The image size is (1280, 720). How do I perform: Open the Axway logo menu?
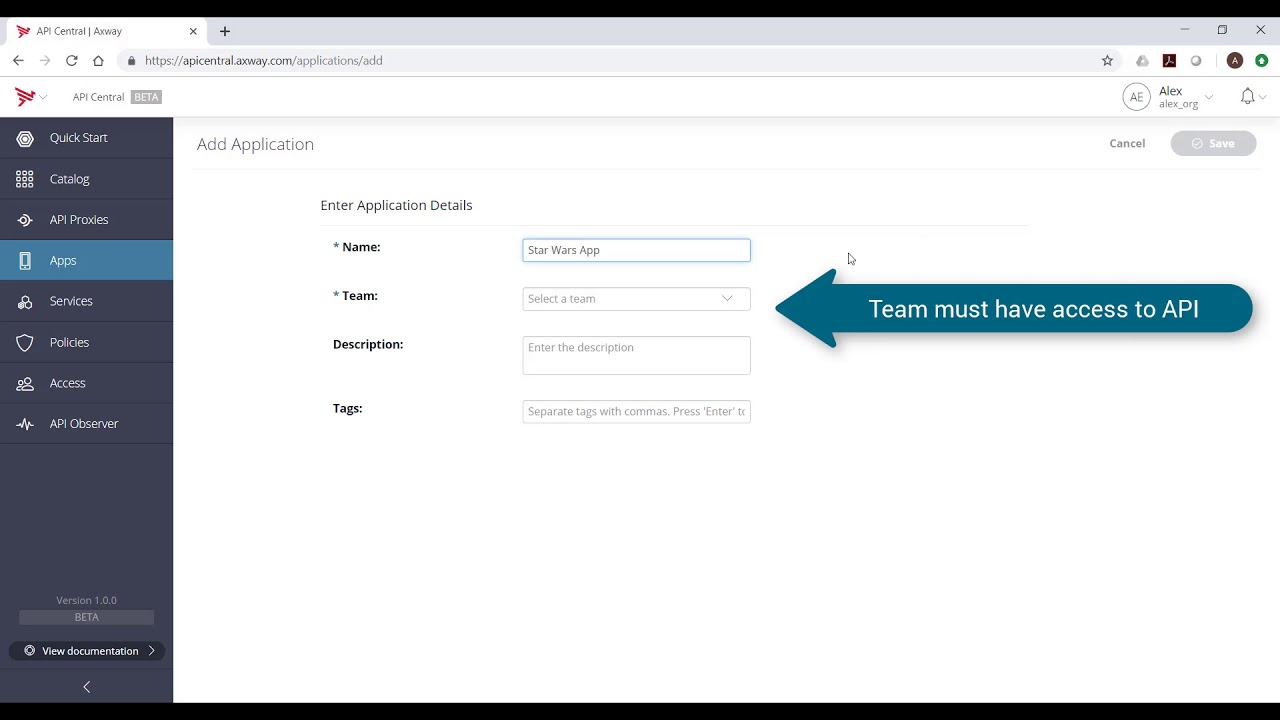pyautogui.click(x=31, y=97)
